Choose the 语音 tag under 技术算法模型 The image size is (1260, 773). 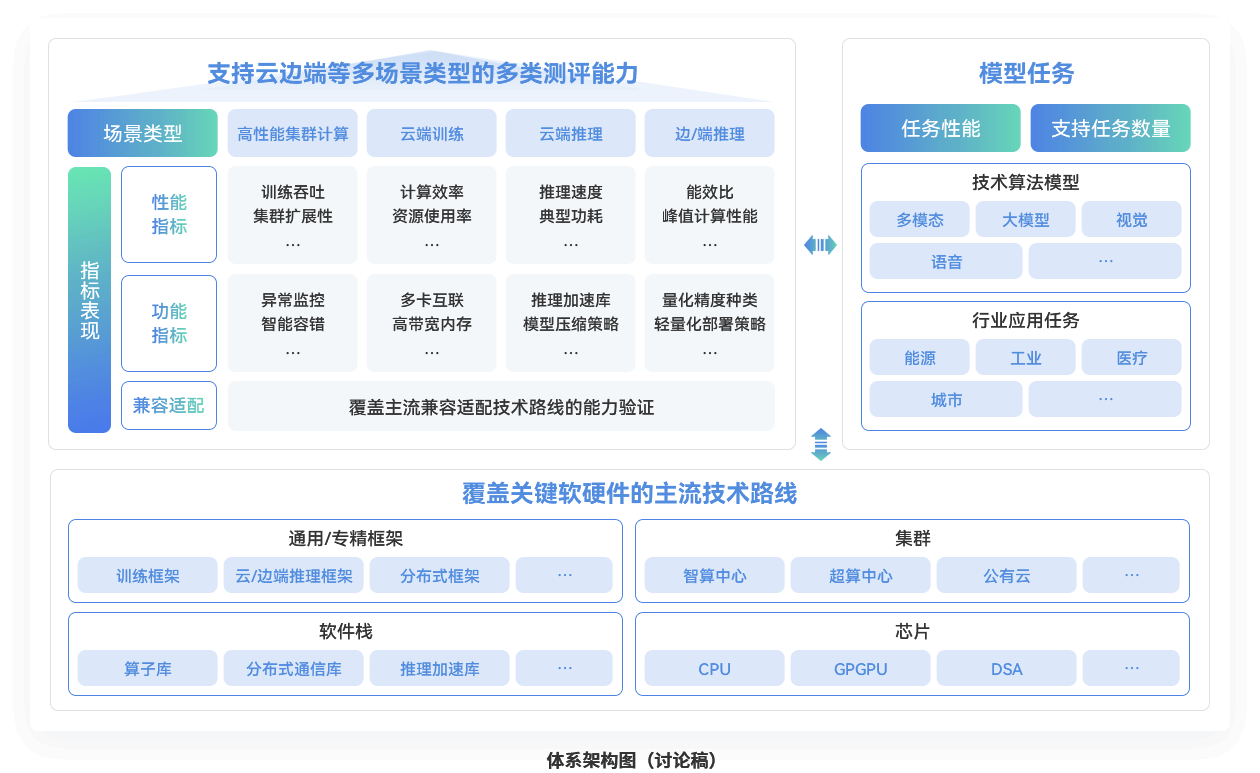pyautogui.click(x=945, y=261)
